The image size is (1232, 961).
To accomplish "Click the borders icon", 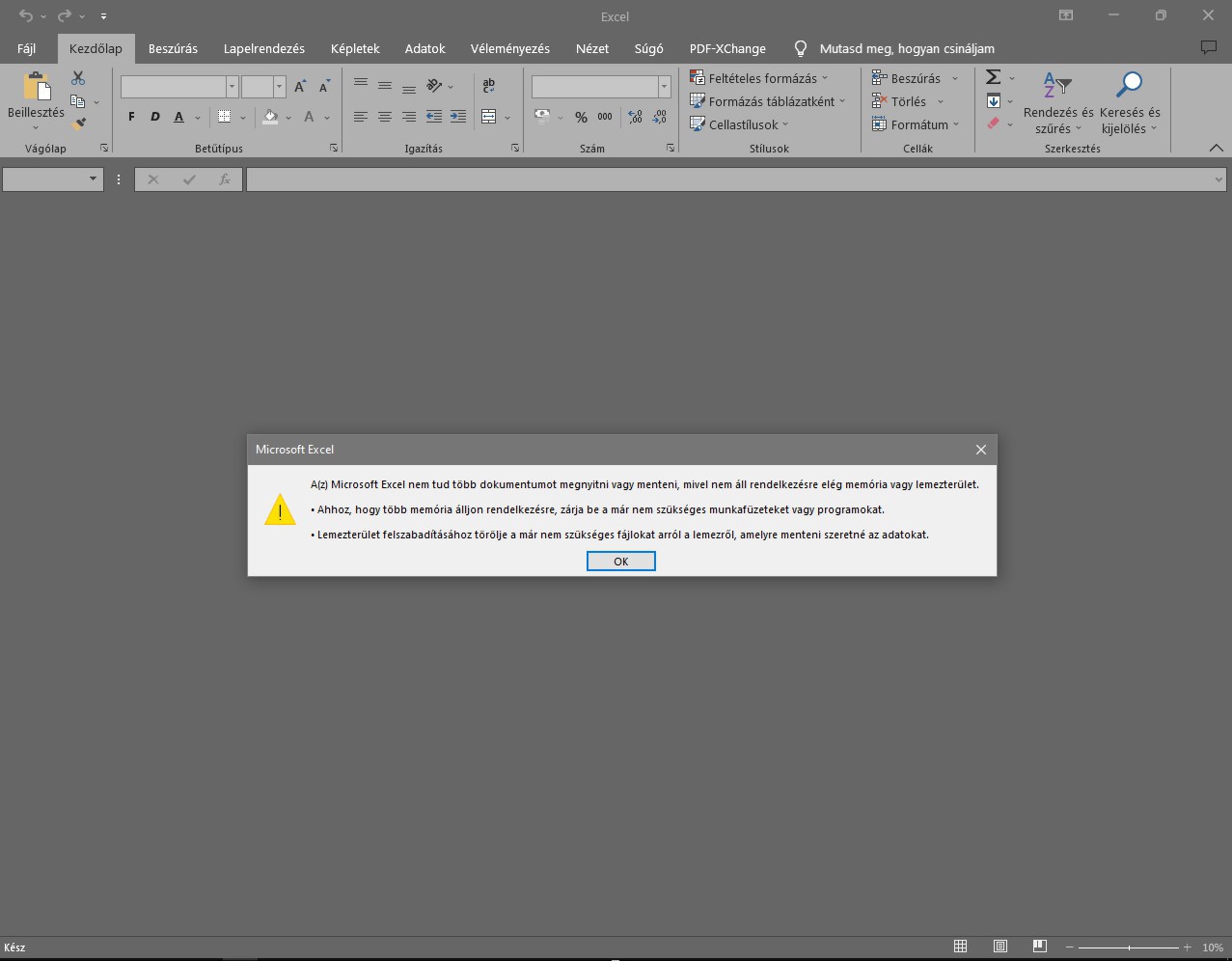I will 225,117.
